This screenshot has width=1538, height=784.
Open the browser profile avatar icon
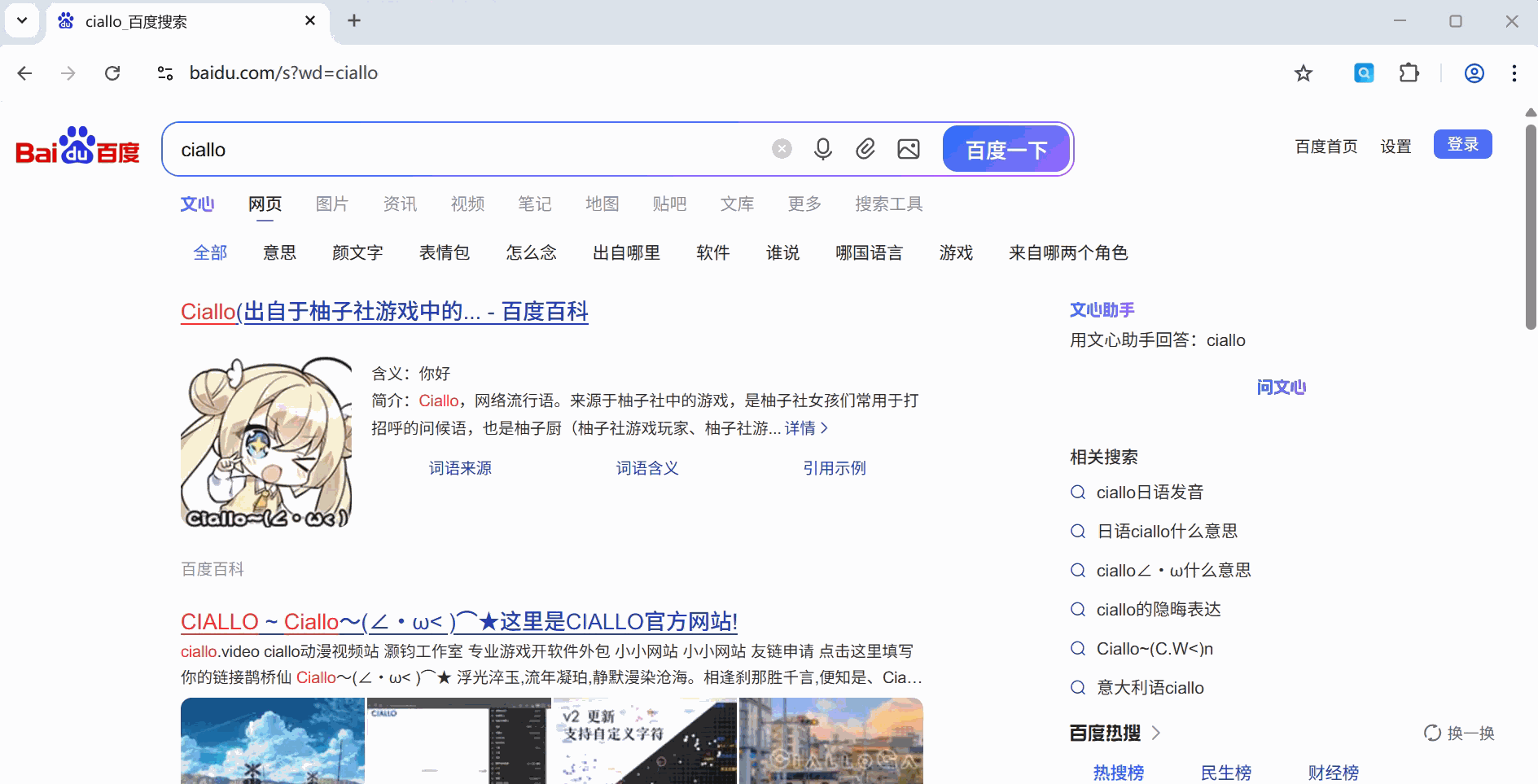[1475, 72]
